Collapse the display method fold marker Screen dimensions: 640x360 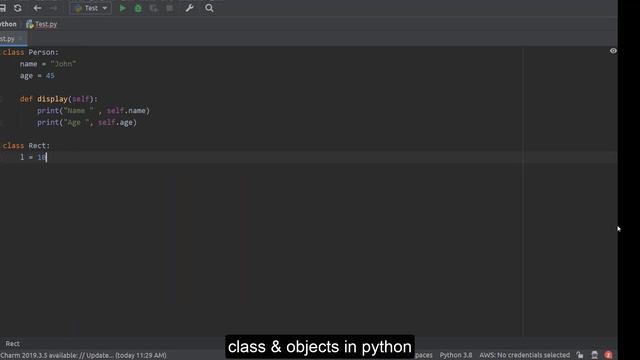1,99
